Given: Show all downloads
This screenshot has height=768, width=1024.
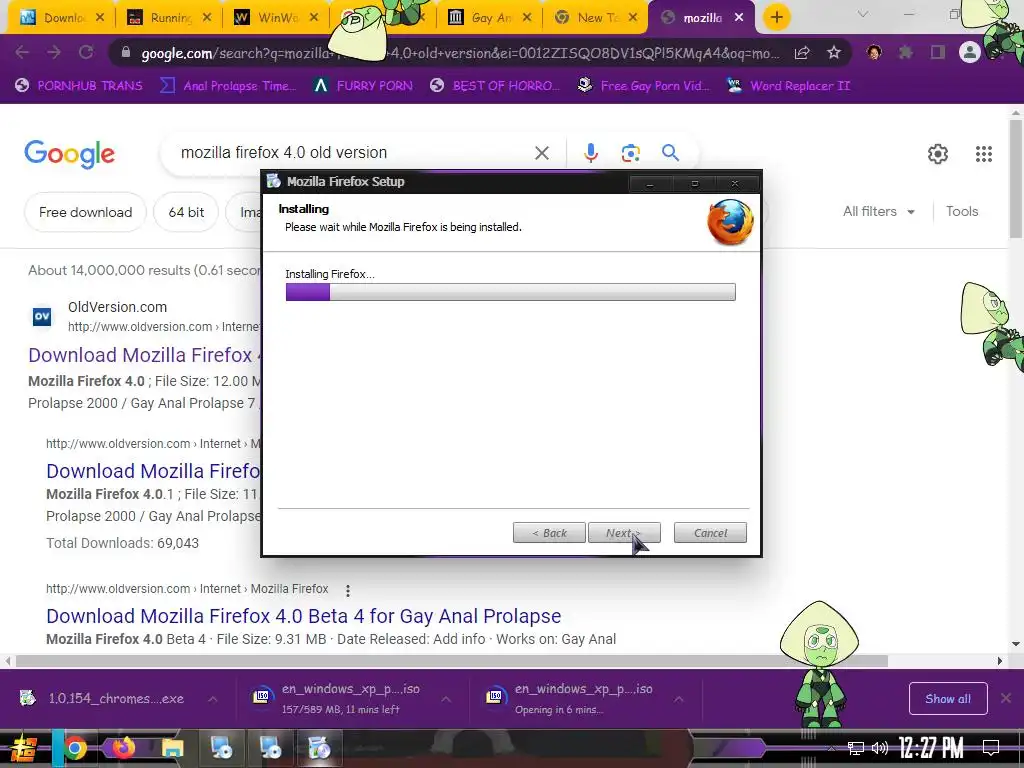Looking at the screenshot, I should coord(948,699).
